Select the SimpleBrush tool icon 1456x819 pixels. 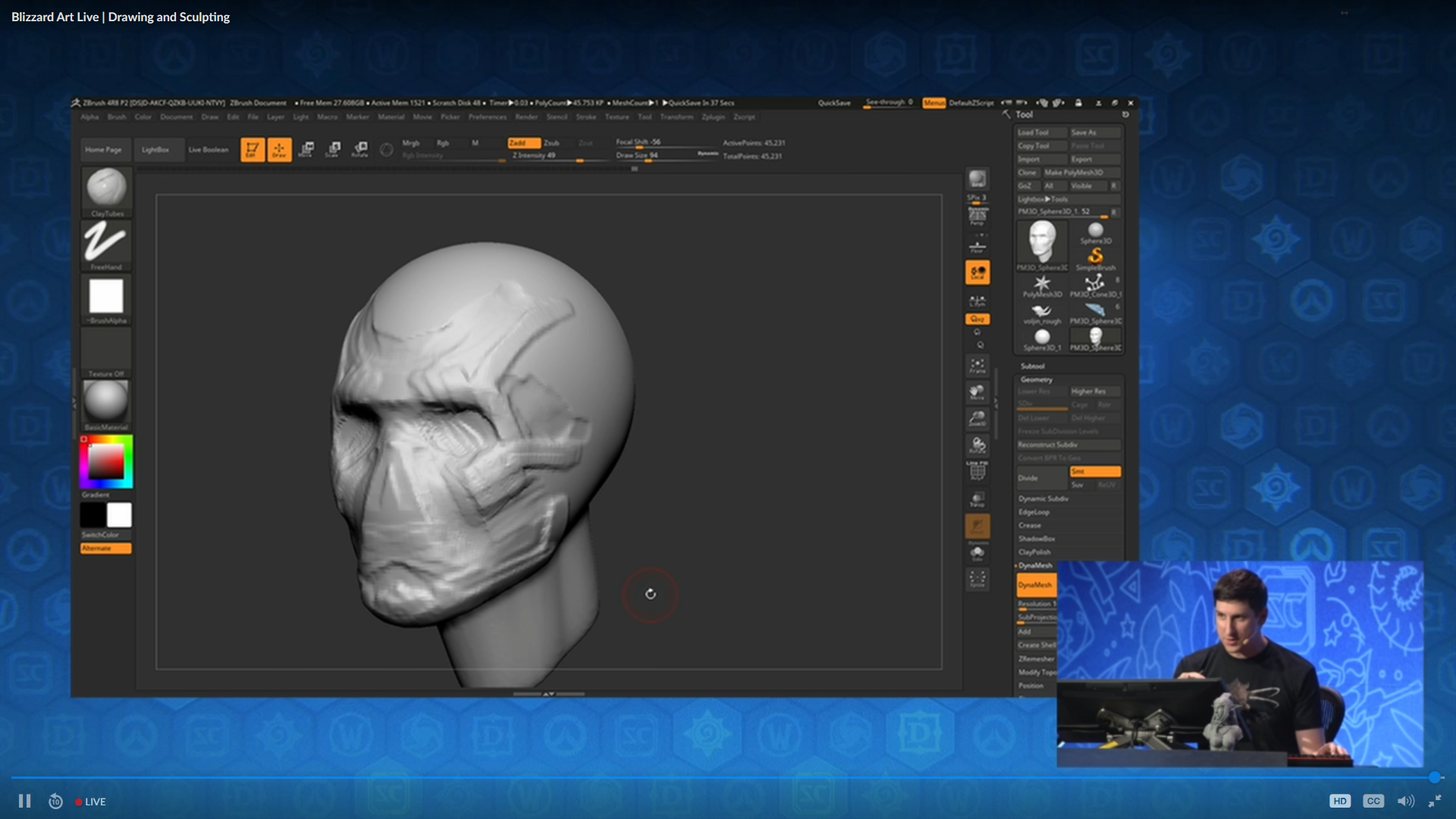[x=1095, y=257]
